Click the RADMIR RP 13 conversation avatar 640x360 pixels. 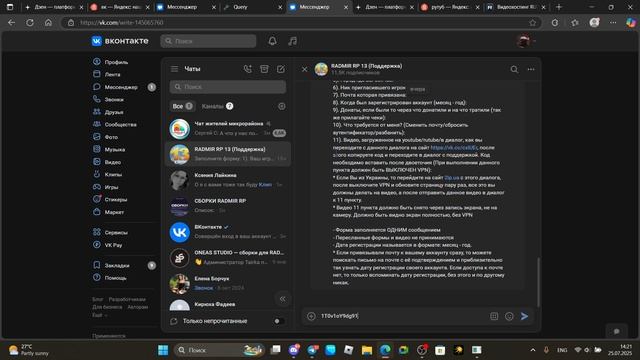click(x=321, y=69)
